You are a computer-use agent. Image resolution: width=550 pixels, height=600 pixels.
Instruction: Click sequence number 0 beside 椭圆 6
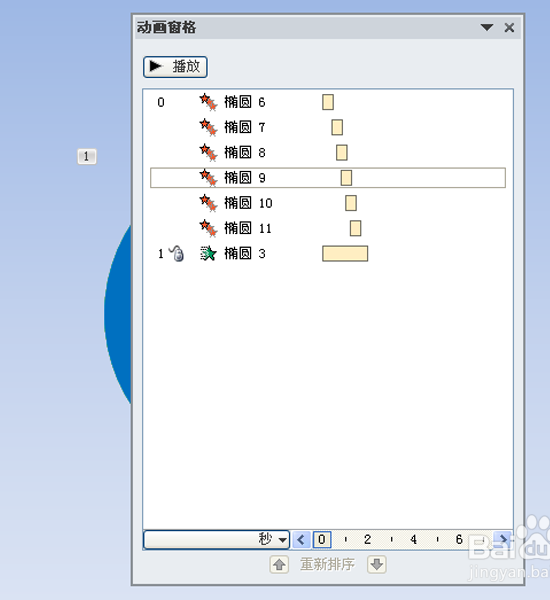[161, 102]
